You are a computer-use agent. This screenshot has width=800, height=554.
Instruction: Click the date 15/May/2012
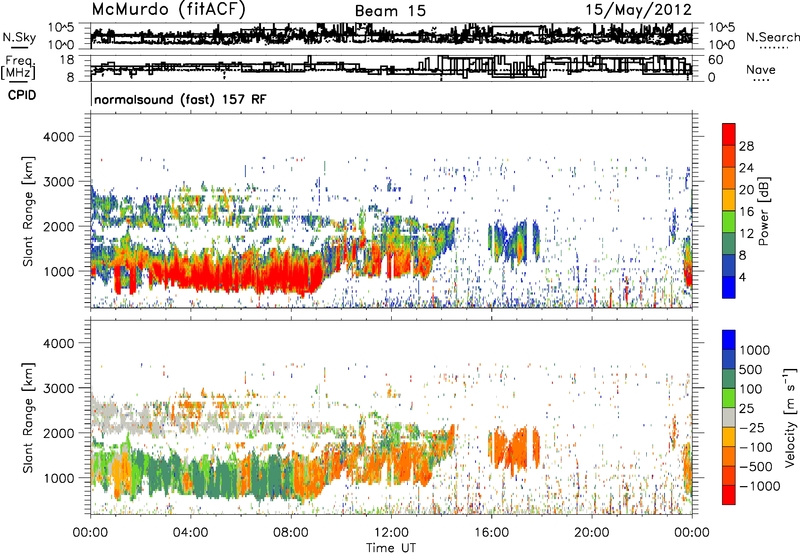coord(638,10)
